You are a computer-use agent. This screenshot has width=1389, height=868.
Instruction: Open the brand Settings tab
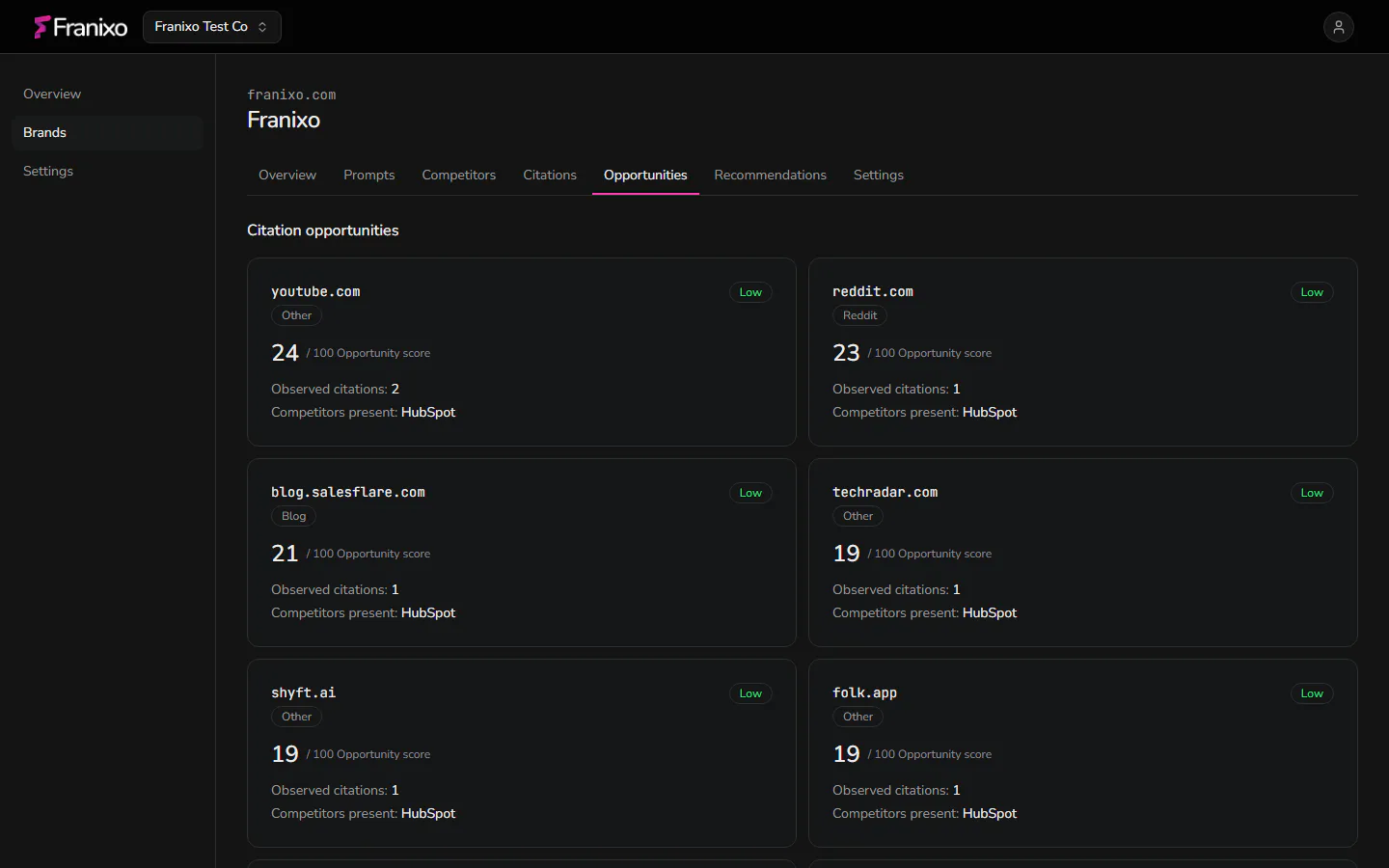[879, 175]
